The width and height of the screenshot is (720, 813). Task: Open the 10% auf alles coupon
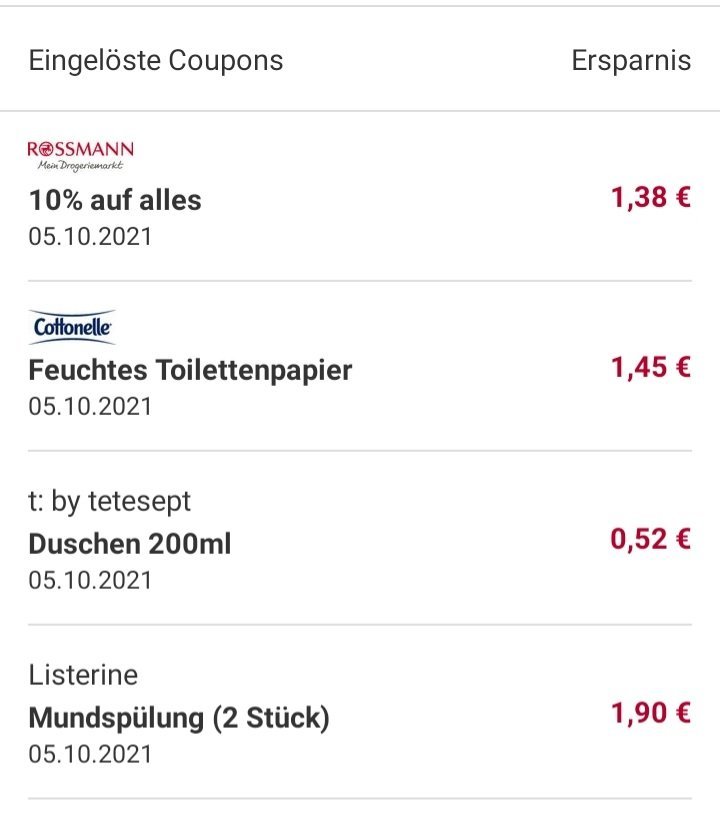click(360, 196)
